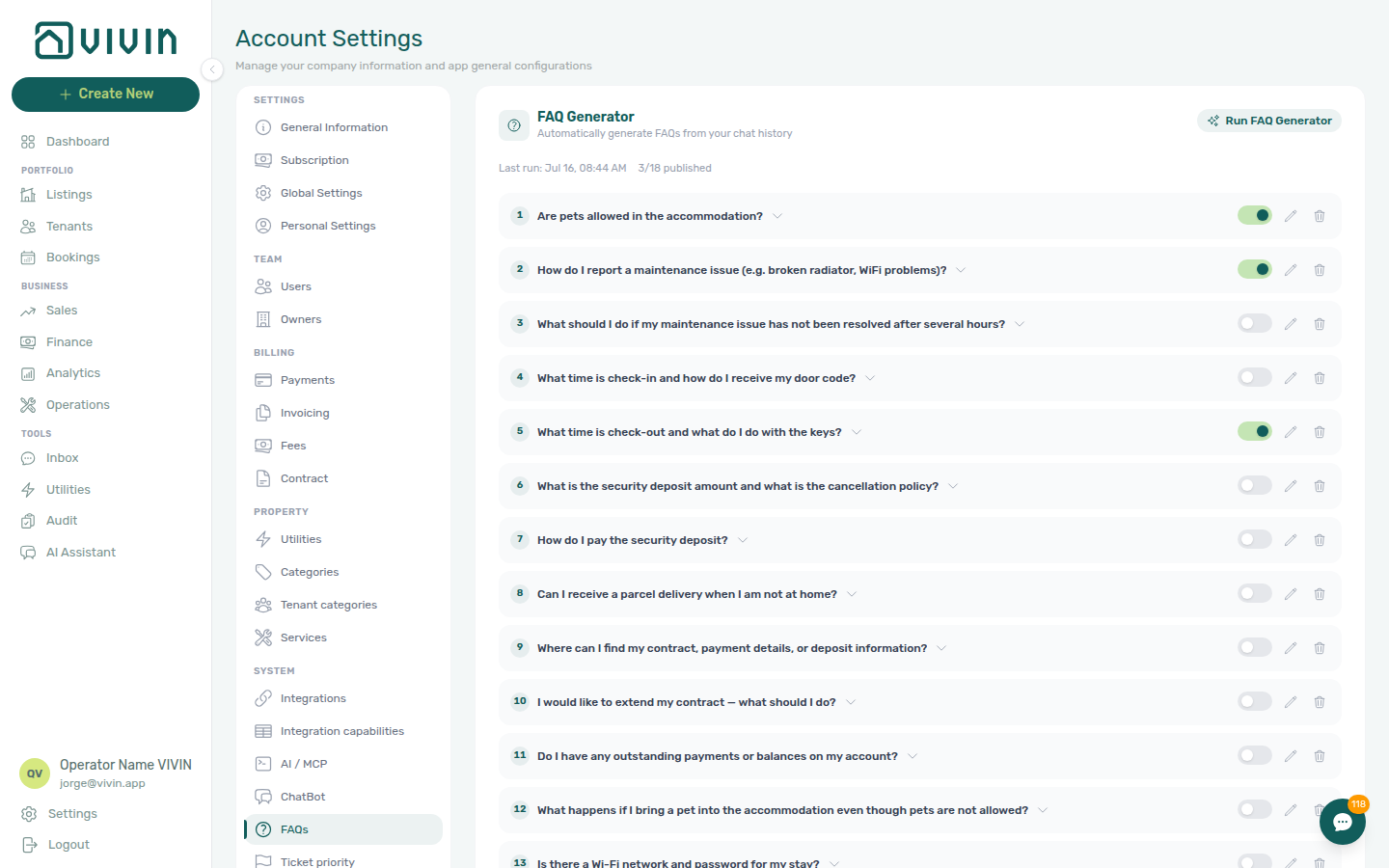Enable the unresolved maintenance issue toggle
Viewport: 1389px width, 868px height.
coord(1255,323)
